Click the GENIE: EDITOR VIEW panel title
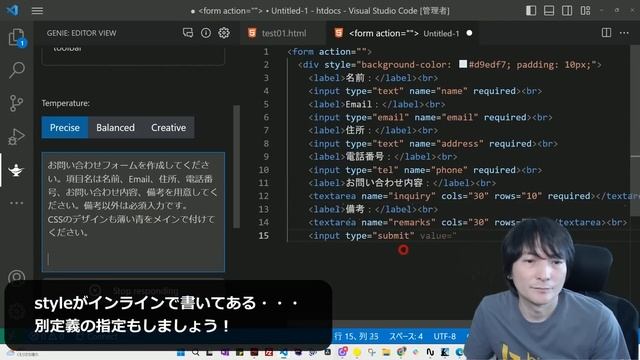 81,33
